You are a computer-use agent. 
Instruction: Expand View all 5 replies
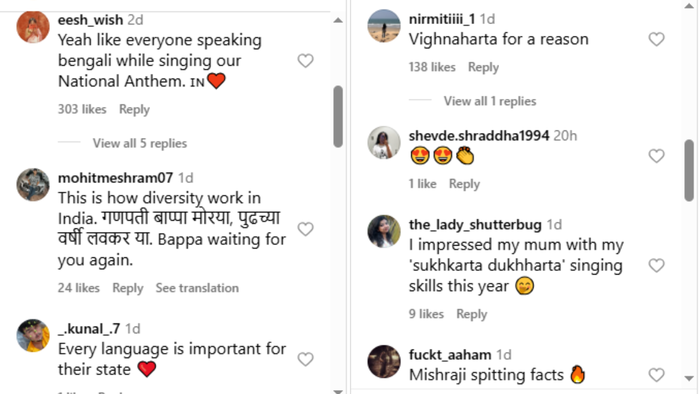click(x=140, y=143)
